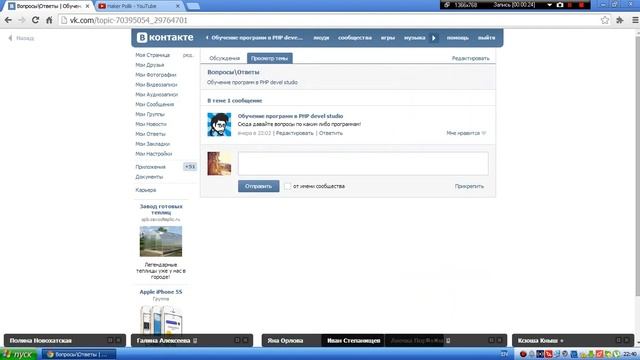640x360 pixels.
Task: Open музыка in VK header
Action: click(414, 38)
